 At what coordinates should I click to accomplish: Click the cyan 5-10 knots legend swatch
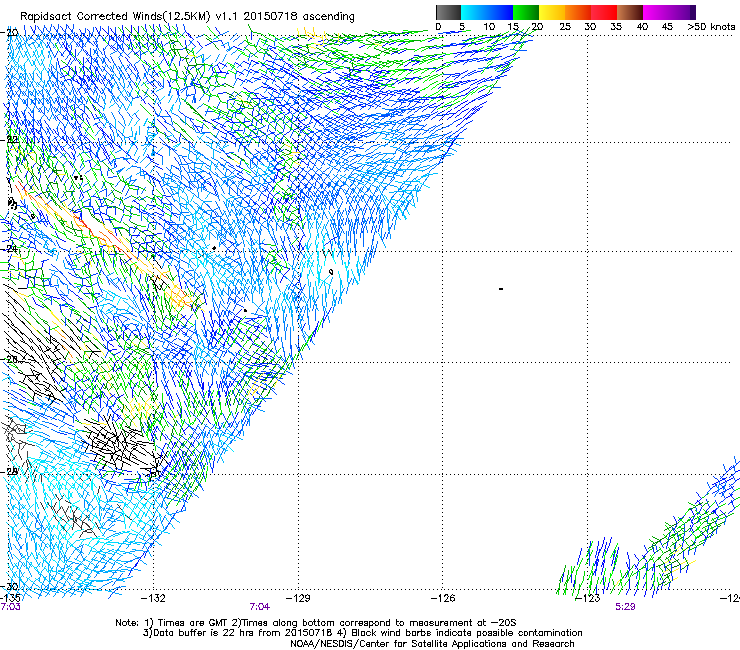[x=474, y=12]
